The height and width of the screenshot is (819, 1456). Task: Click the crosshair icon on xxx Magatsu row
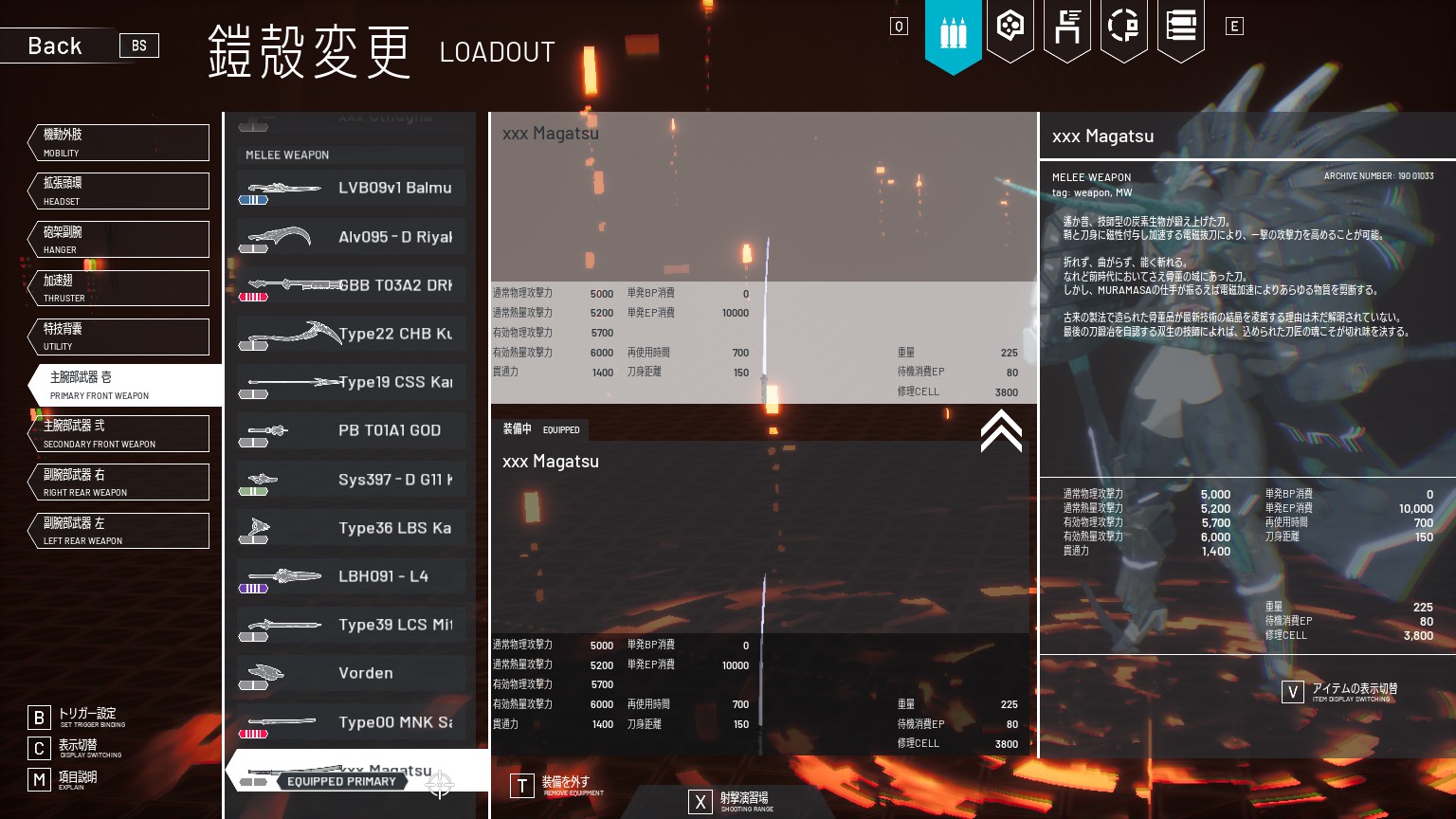[440, 783]
